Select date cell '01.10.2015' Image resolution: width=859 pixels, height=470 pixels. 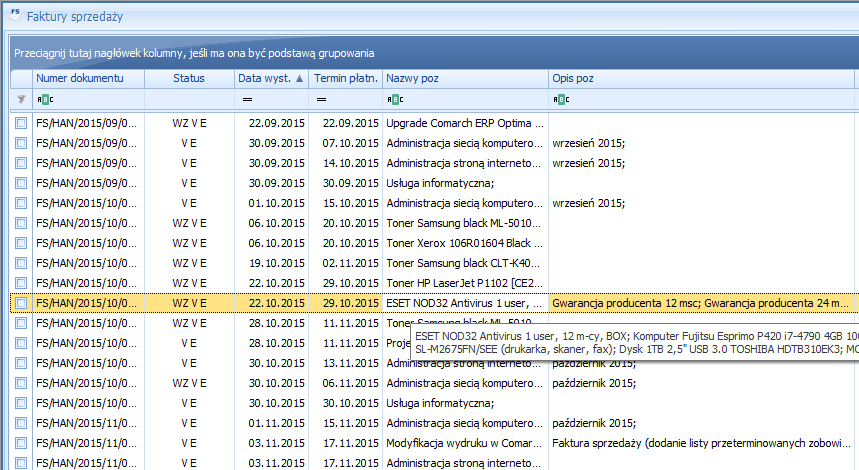point(272,203)
